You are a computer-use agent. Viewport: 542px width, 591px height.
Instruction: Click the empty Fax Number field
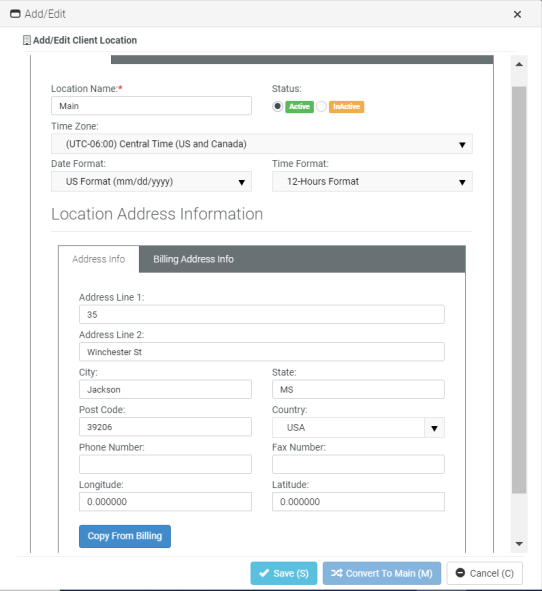[358, 464]
